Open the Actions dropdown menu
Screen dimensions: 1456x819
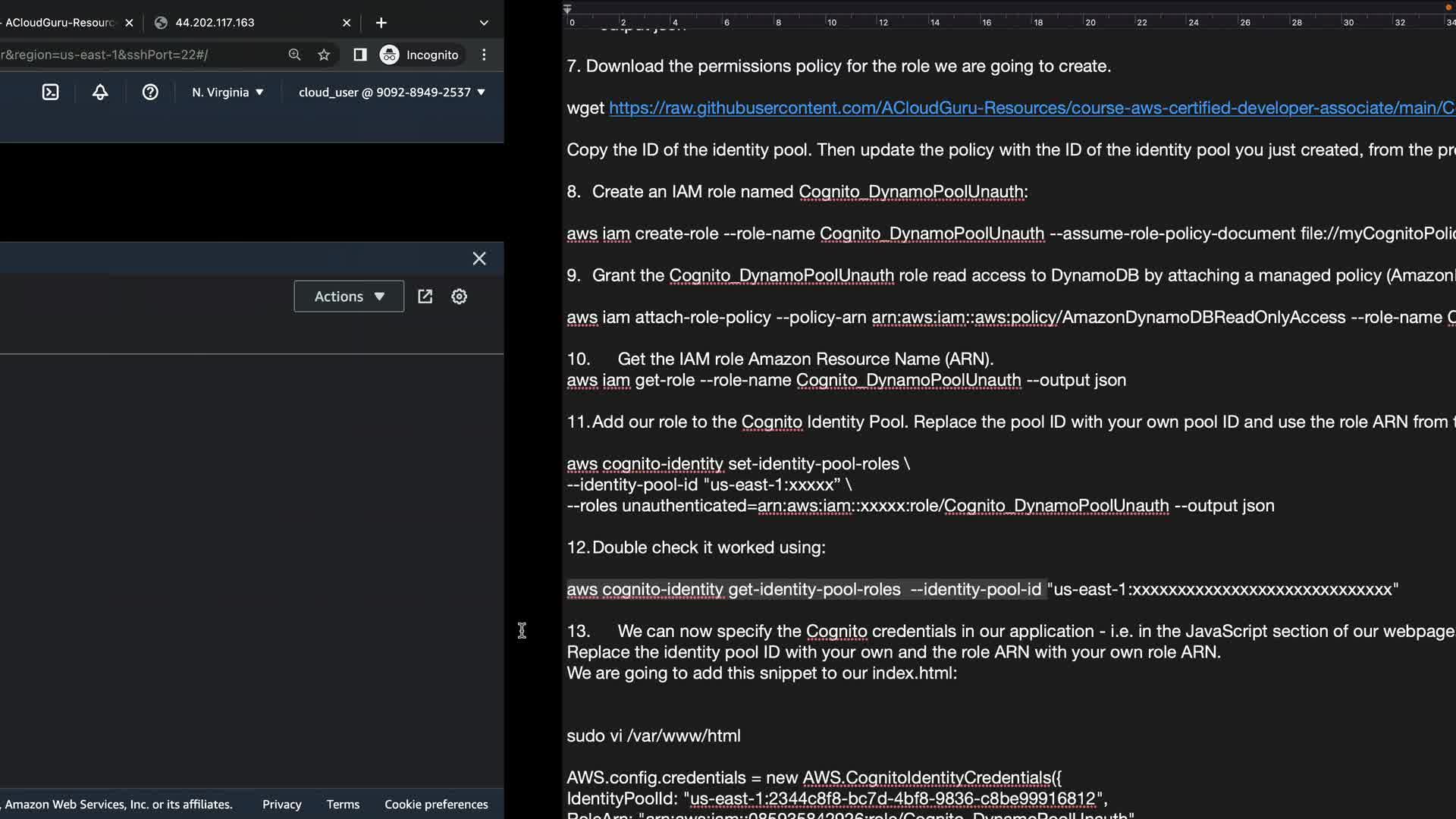(x=349, y=297)
